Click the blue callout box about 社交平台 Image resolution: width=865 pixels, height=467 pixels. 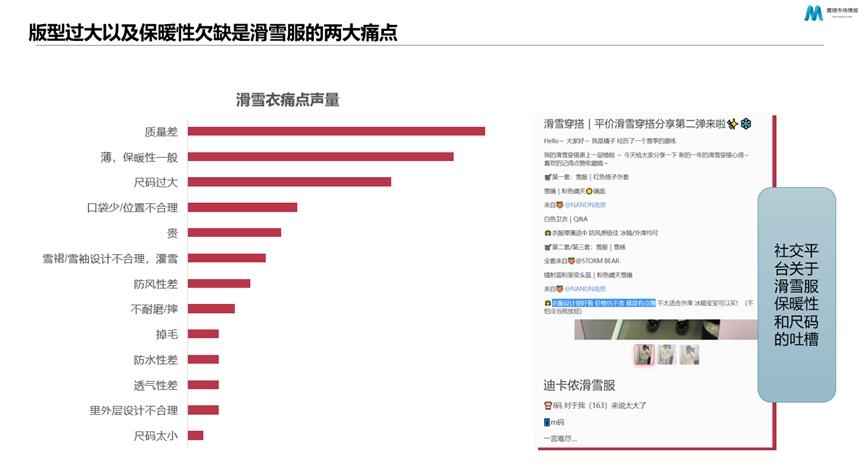[x=795, y=295]
